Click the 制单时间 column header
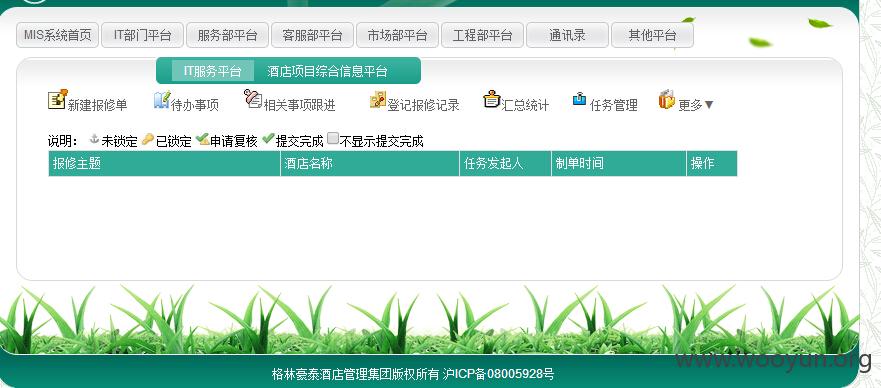Viewport: 881px width, 388px height. pos(619,163)
